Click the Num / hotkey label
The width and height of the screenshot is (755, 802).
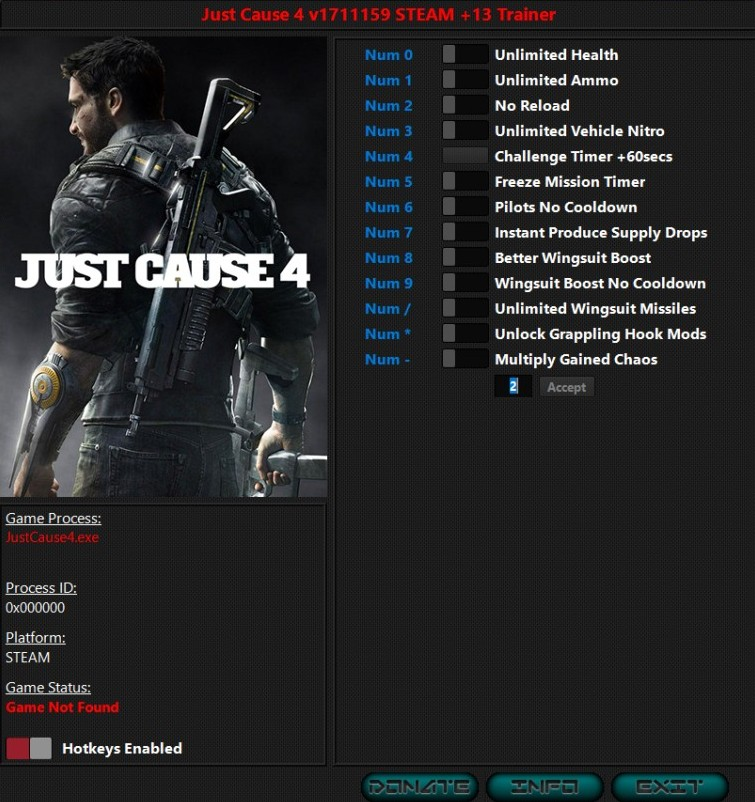tap(388, 309)
